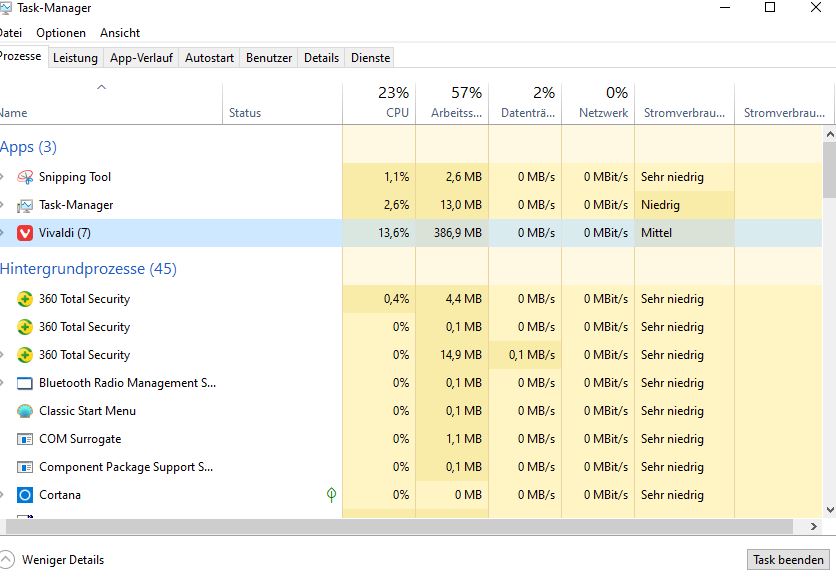The height and width of the screenshot is (583, 836).
Task: Click the Snipping Tool app icon
Action: click(x=24, y=177)
